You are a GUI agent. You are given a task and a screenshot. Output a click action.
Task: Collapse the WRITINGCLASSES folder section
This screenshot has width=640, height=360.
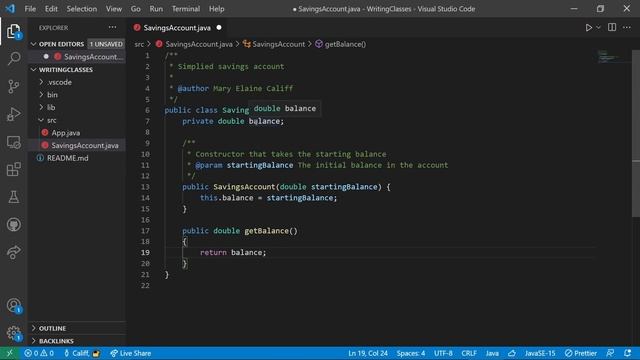[65, 69]
